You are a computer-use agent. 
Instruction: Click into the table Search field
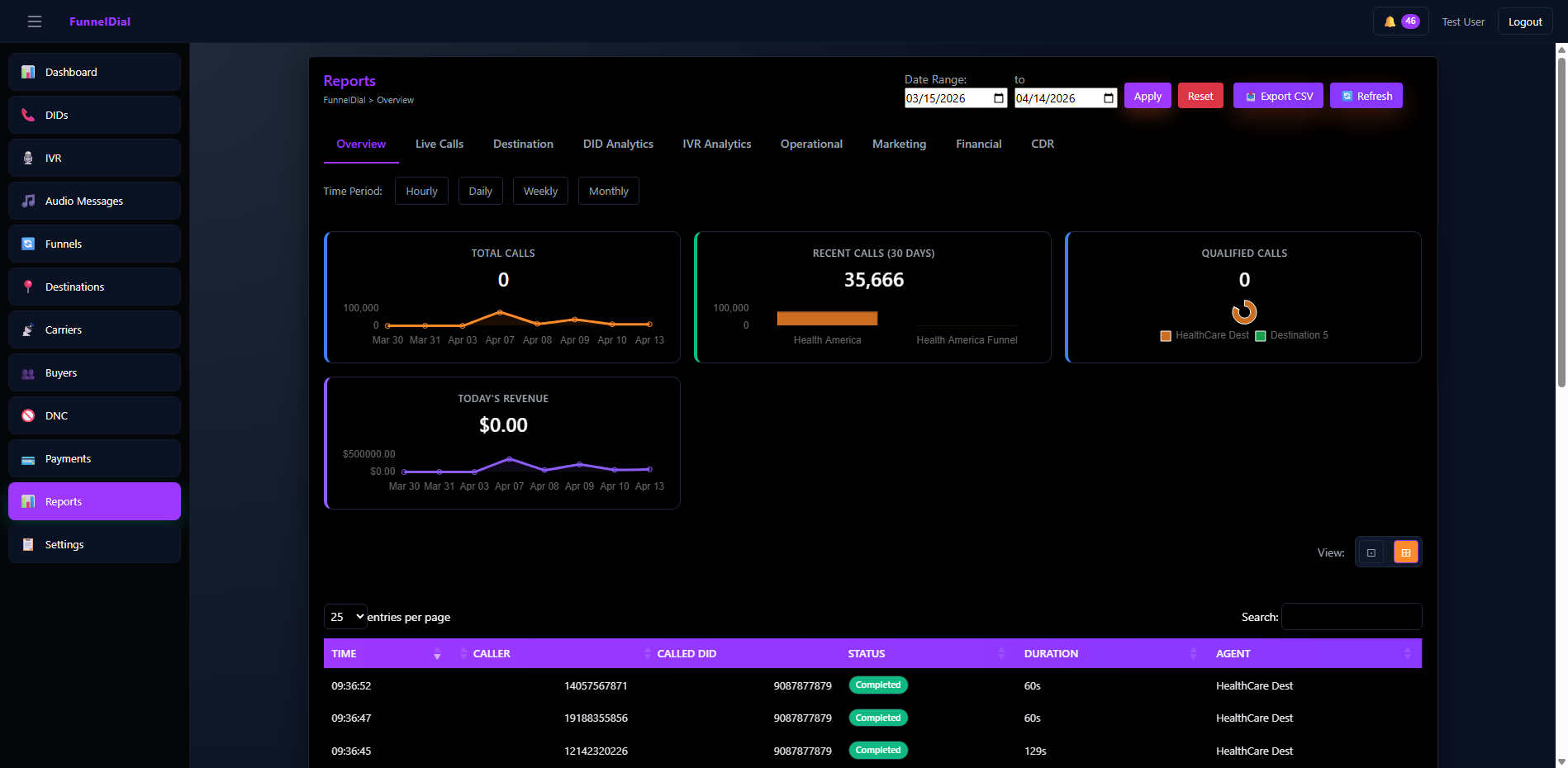coord(1351,617)
